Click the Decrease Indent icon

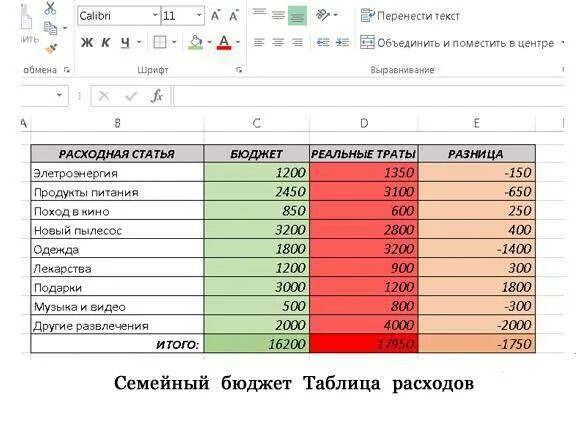(323, 43)
